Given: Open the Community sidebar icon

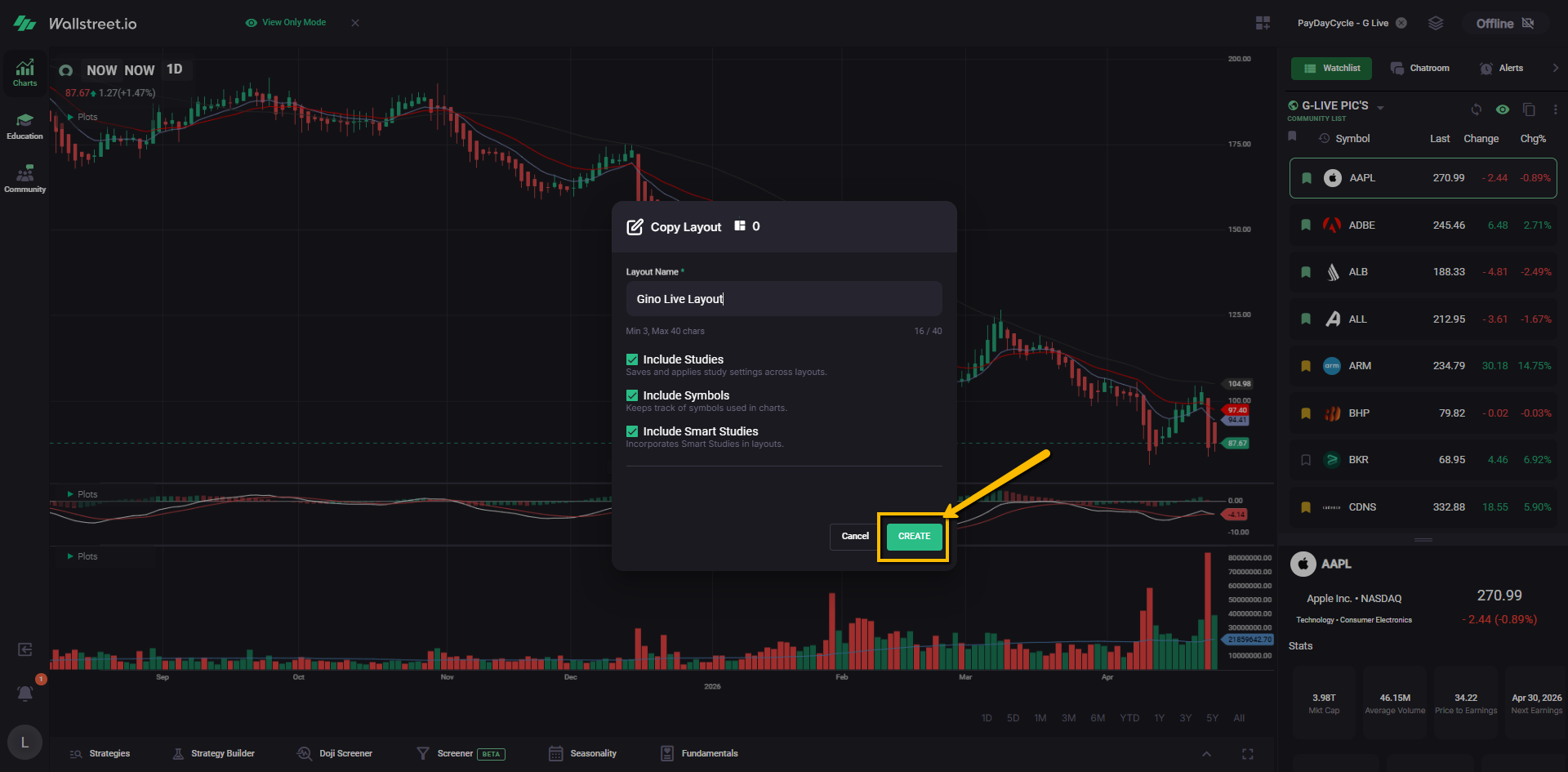Looking at the screenshot, I should tap(24, 179).
